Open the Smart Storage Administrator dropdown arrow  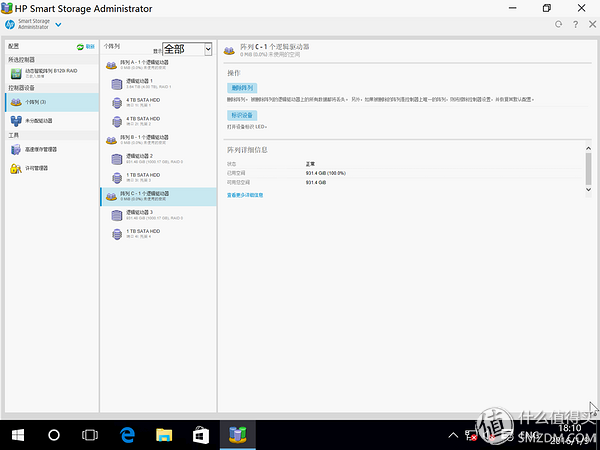point(58,25)
